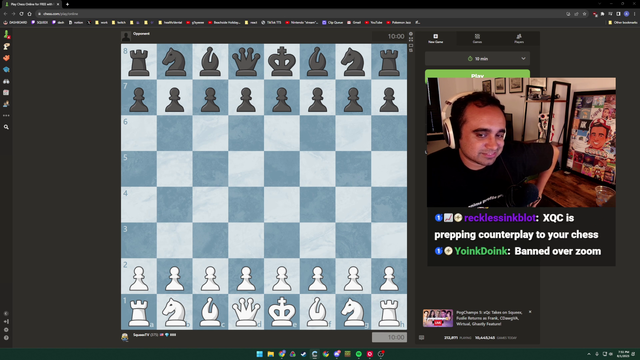Open the SqueexTV player avatar below board

tap(125, 337)
